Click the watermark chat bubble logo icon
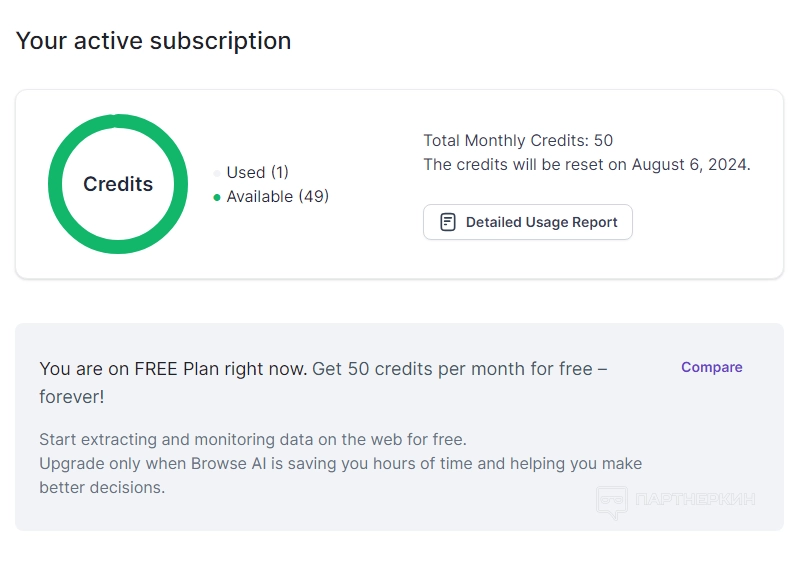 click(x=612, y=501)
